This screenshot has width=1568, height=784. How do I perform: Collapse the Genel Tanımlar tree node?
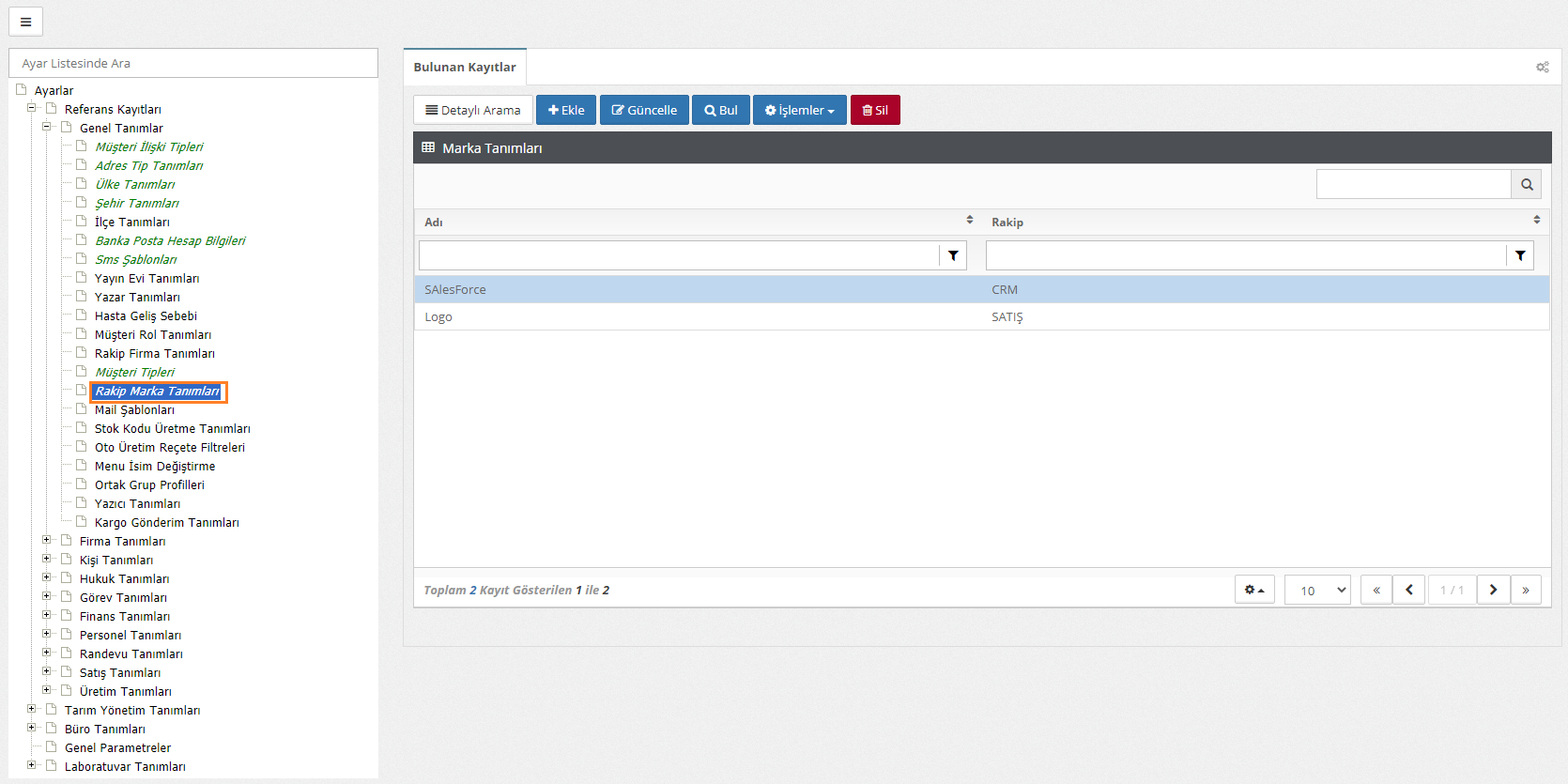tap(46, 127)
